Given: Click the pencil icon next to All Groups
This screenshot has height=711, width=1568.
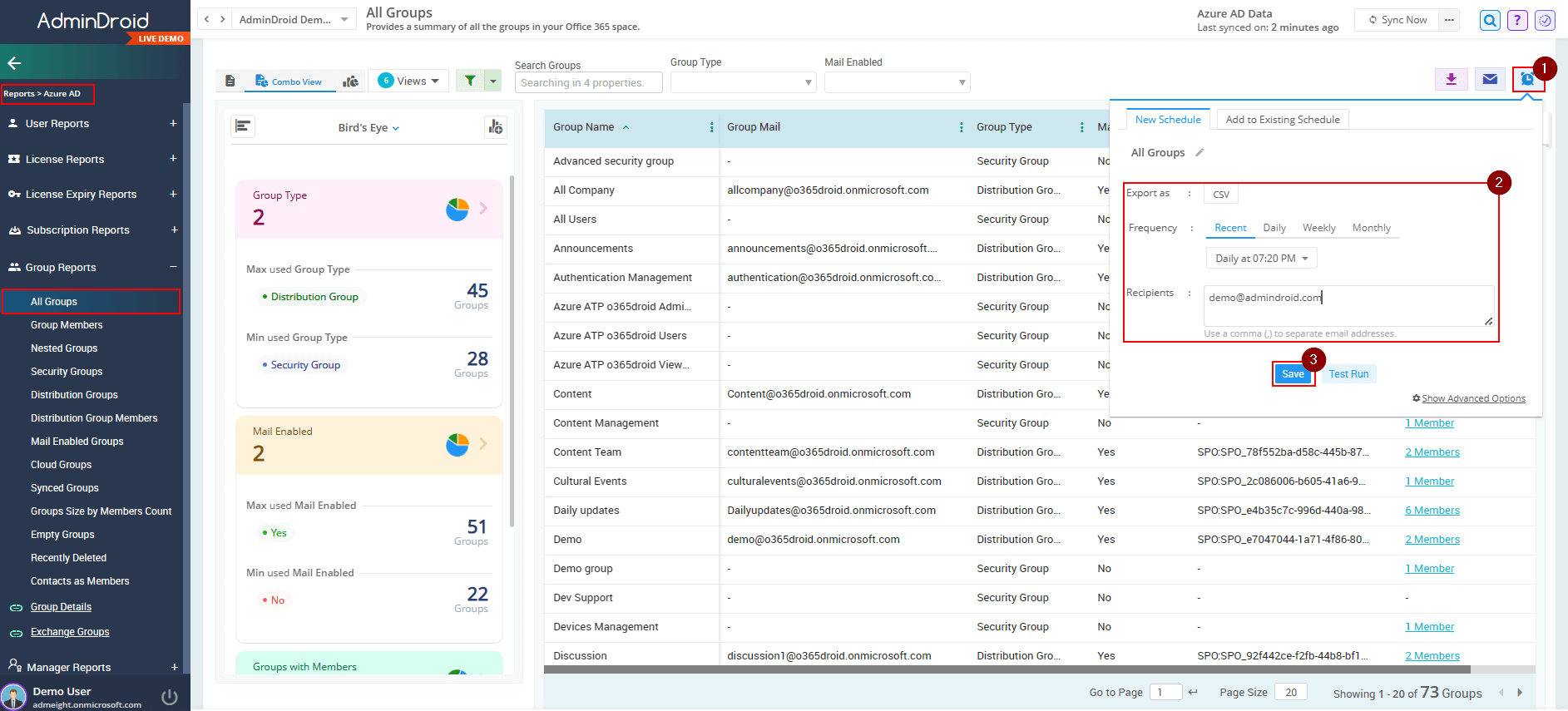Looking at the screenshot, I should [1199, 153].
